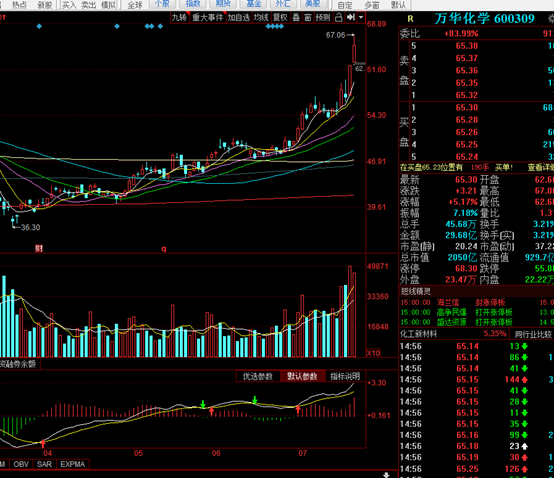This screenshot has width=554, height=478.
Task: Open the chart toolbar dropdown arrow
Action: click(x=361, y=17)
